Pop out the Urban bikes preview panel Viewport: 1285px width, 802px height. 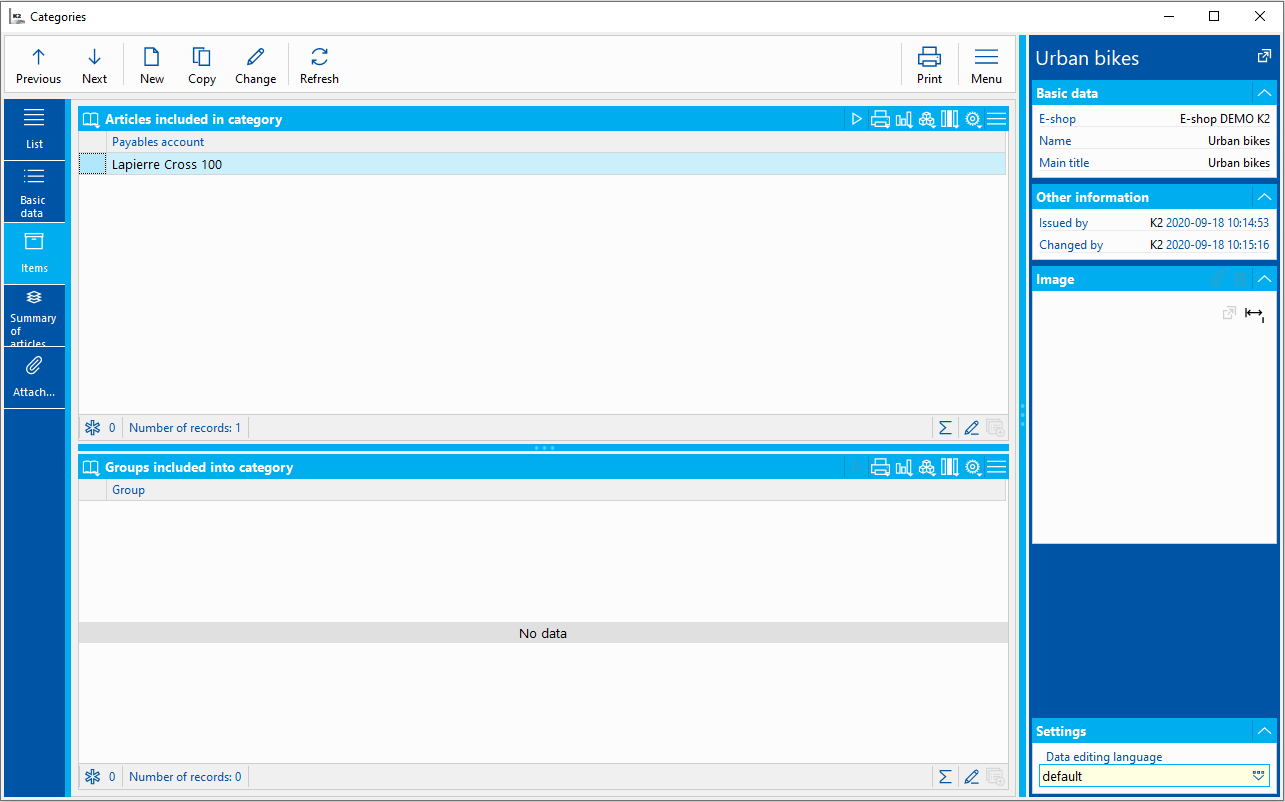(1264, 57)
